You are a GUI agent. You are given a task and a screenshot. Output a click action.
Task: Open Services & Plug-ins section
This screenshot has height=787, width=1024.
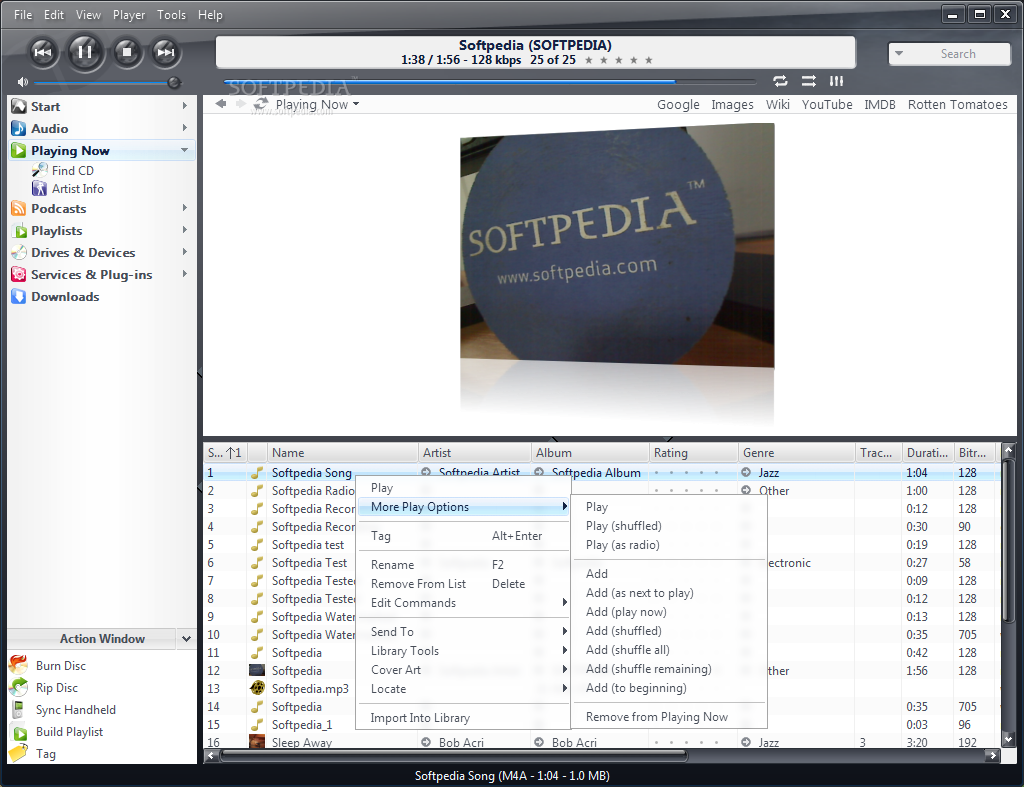click(91, 275)
